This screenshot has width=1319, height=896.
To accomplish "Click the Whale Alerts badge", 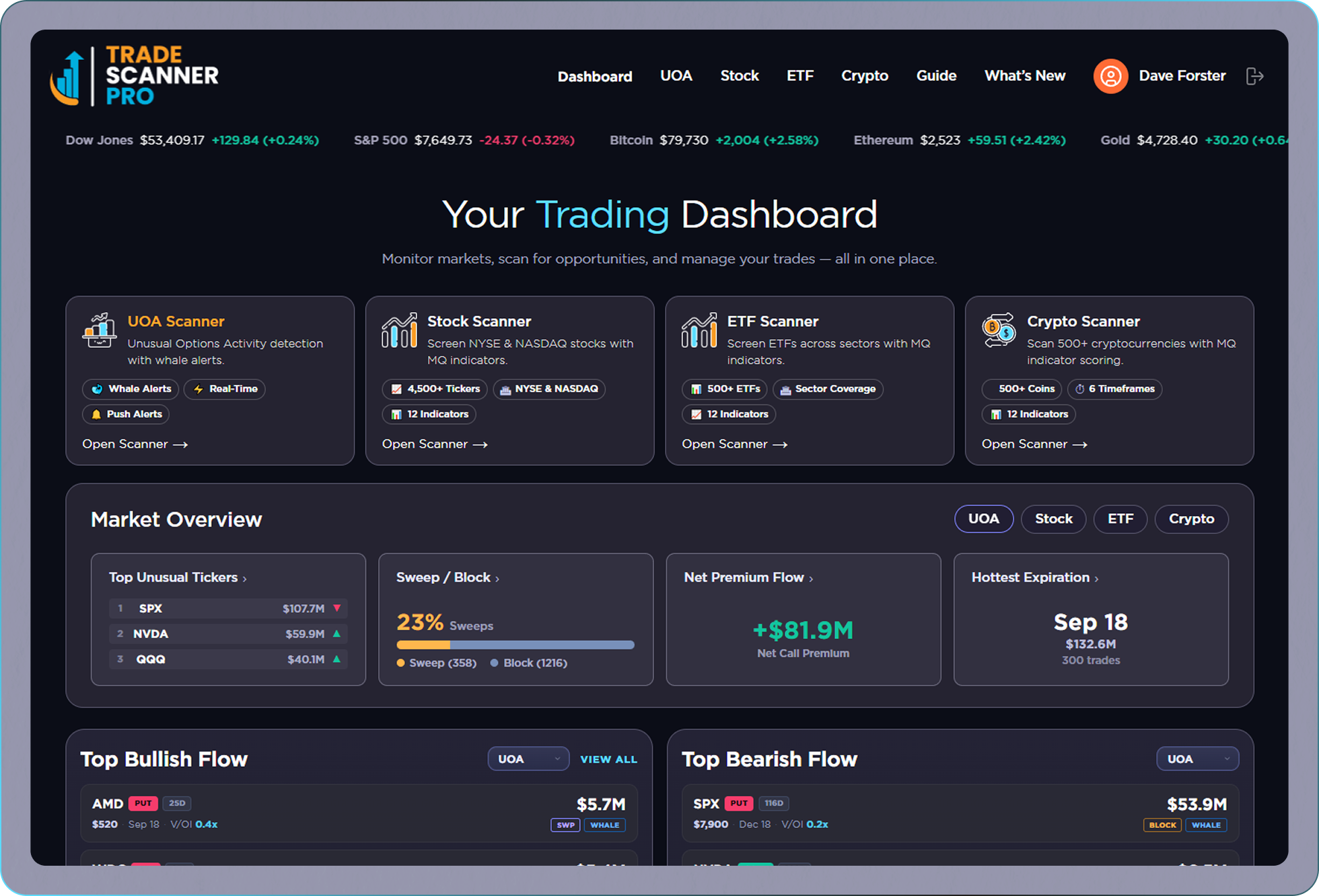I will tap(131, 389).
